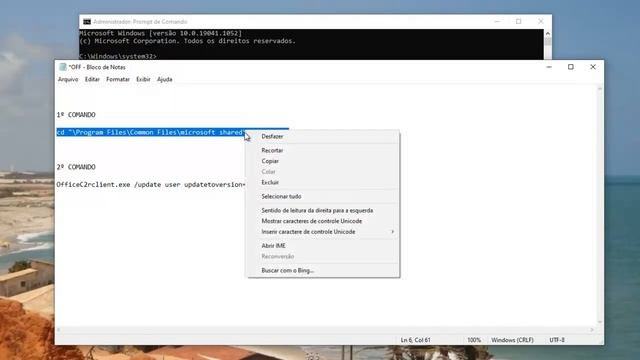Screen dimensions: 640x360
Task: Choose Abrir IME in the context menu
Action: pos(323,245)
